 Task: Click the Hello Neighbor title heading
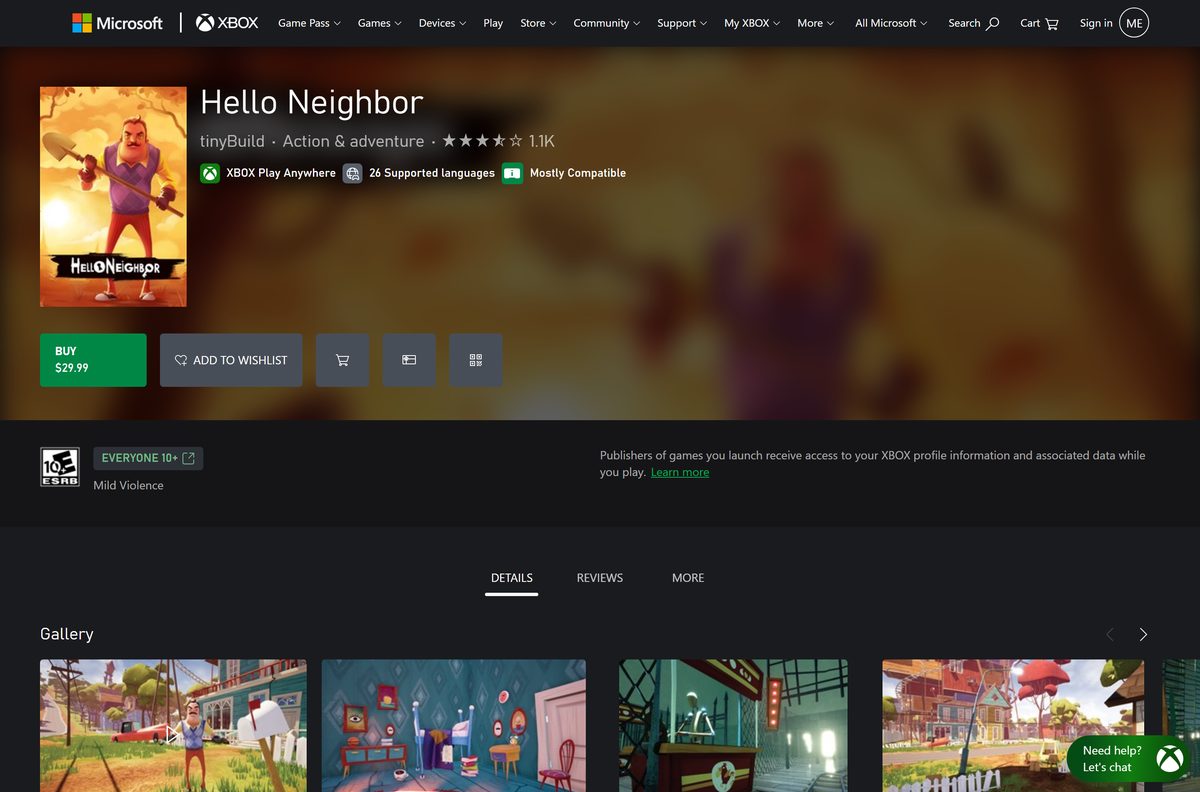click(312, 102)
